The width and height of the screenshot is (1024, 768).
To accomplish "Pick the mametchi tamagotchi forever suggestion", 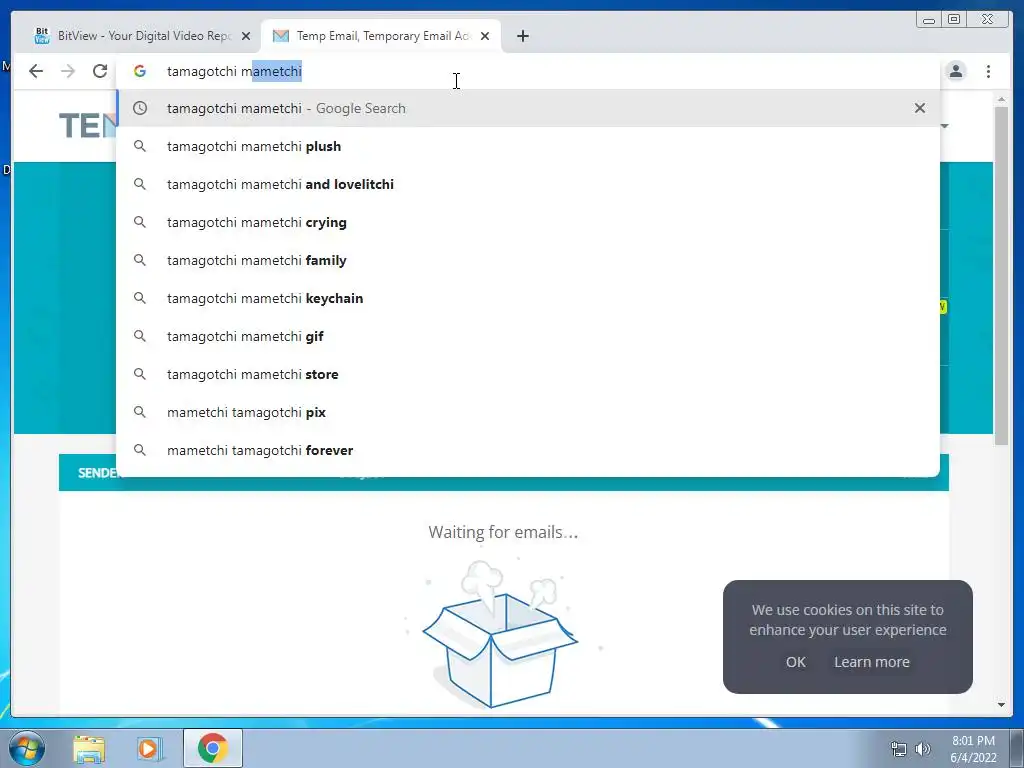I will tap(528, 450).
